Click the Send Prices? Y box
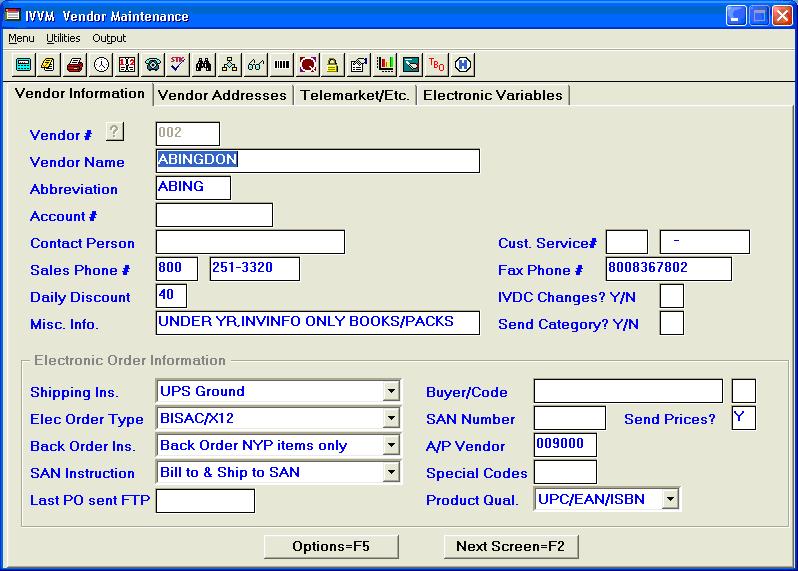798x571 pixels. tap(744, 418)
